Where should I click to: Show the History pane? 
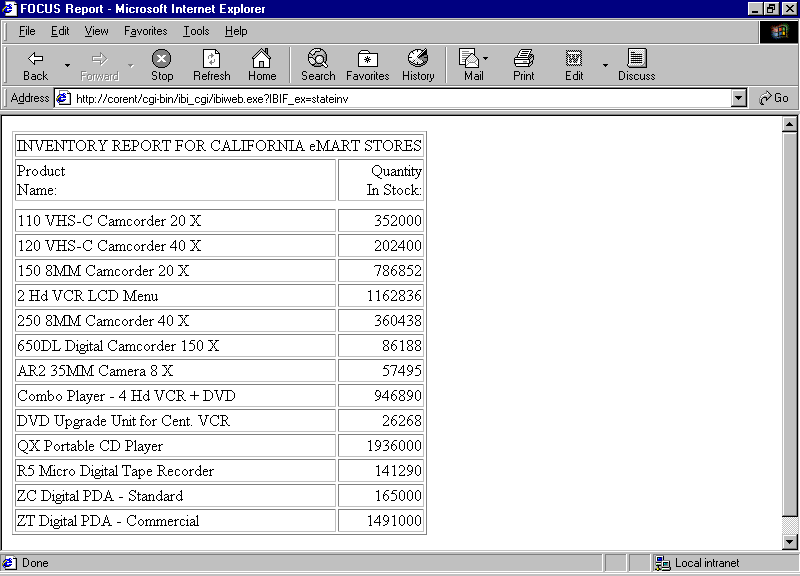coord(418,65)
